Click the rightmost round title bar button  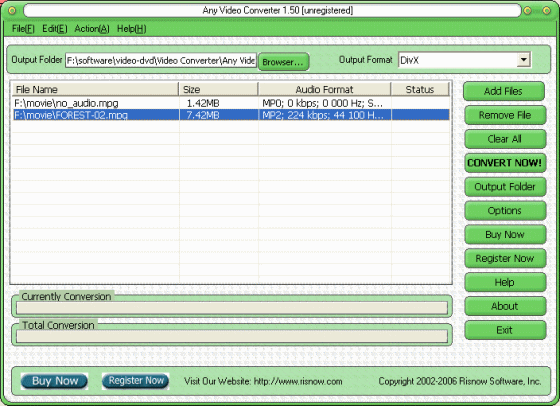click(546, 11)
